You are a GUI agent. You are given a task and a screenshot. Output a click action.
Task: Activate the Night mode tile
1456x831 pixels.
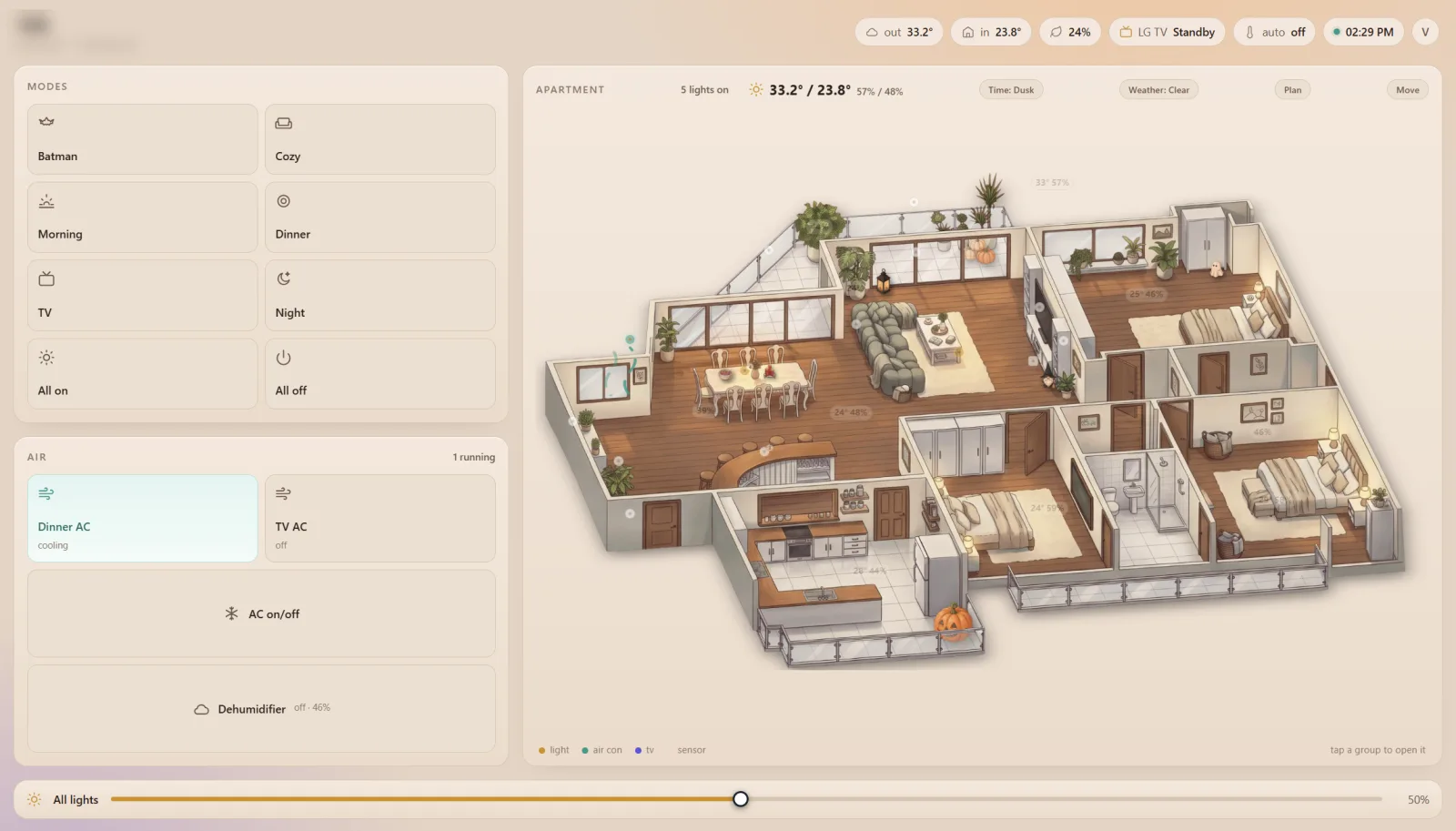click(x=380, y=296)
